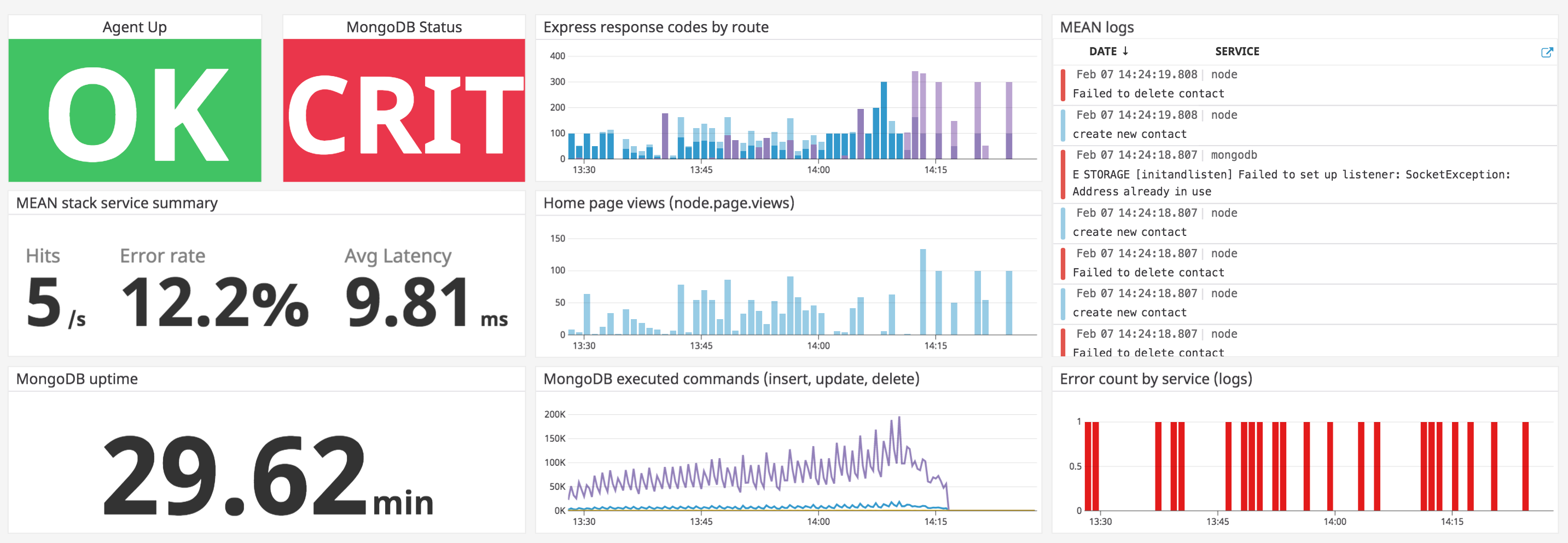Viewport: 1568px width, 543px height.
Task: Open MEAN logs in full-screen view
Action: click(x=1548, y=53)
